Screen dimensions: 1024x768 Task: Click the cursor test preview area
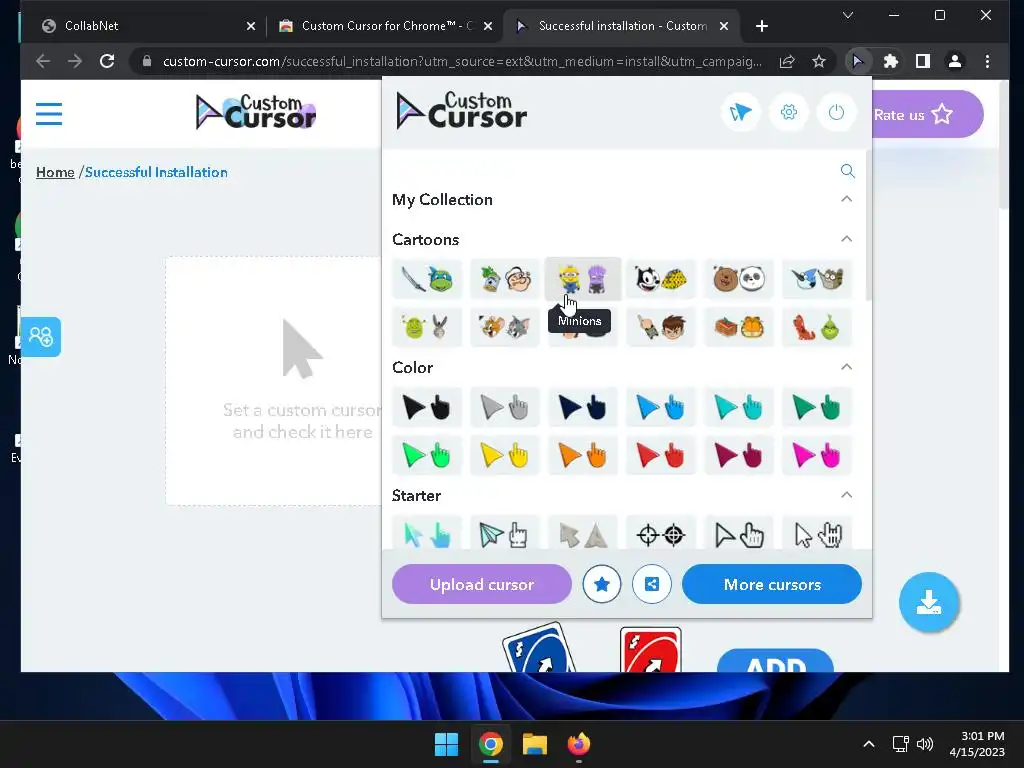coord(274,381)
